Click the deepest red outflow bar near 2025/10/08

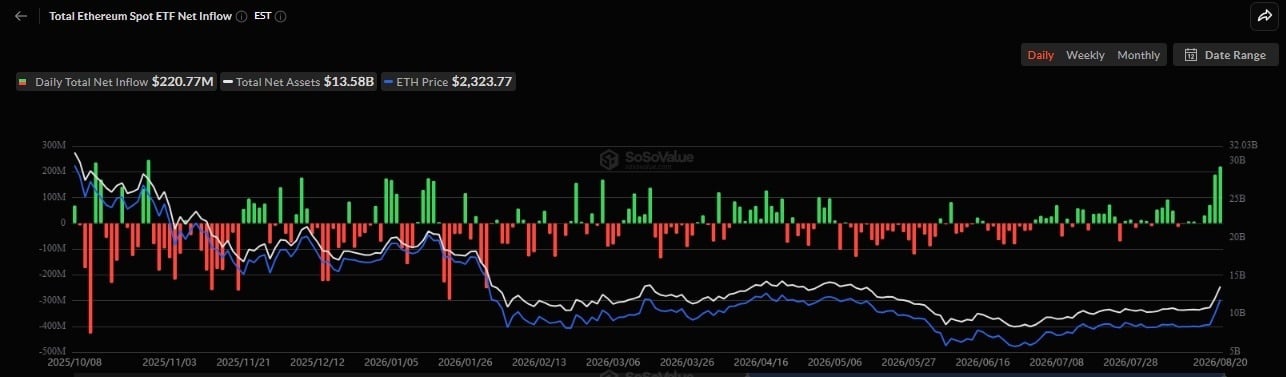pyautogui.click(x=91, y=278)
